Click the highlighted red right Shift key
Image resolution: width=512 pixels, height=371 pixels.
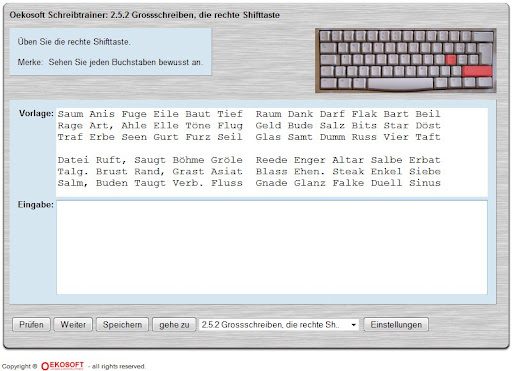477,71
